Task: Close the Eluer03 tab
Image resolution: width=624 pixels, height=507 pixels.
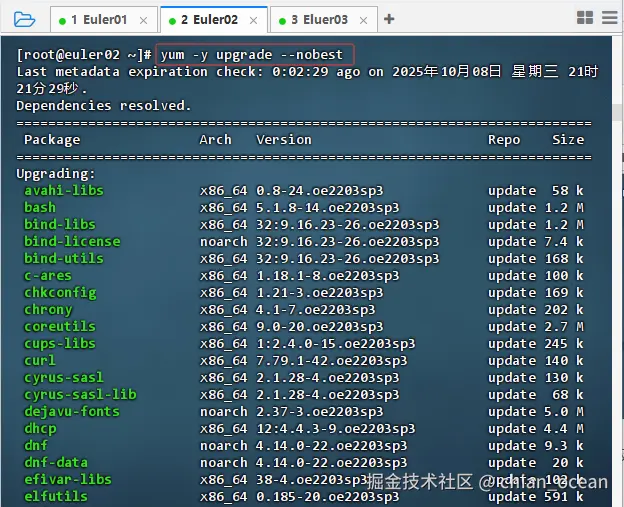Action: pos(363,20)
